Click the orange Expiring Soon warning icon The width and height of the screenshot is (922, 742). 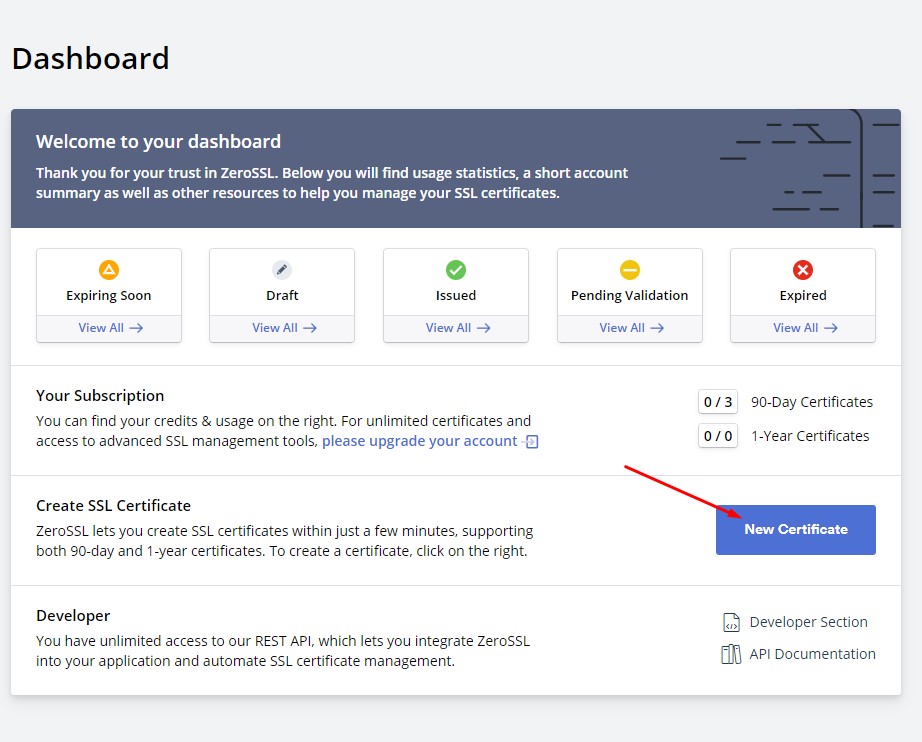(109, 270)
